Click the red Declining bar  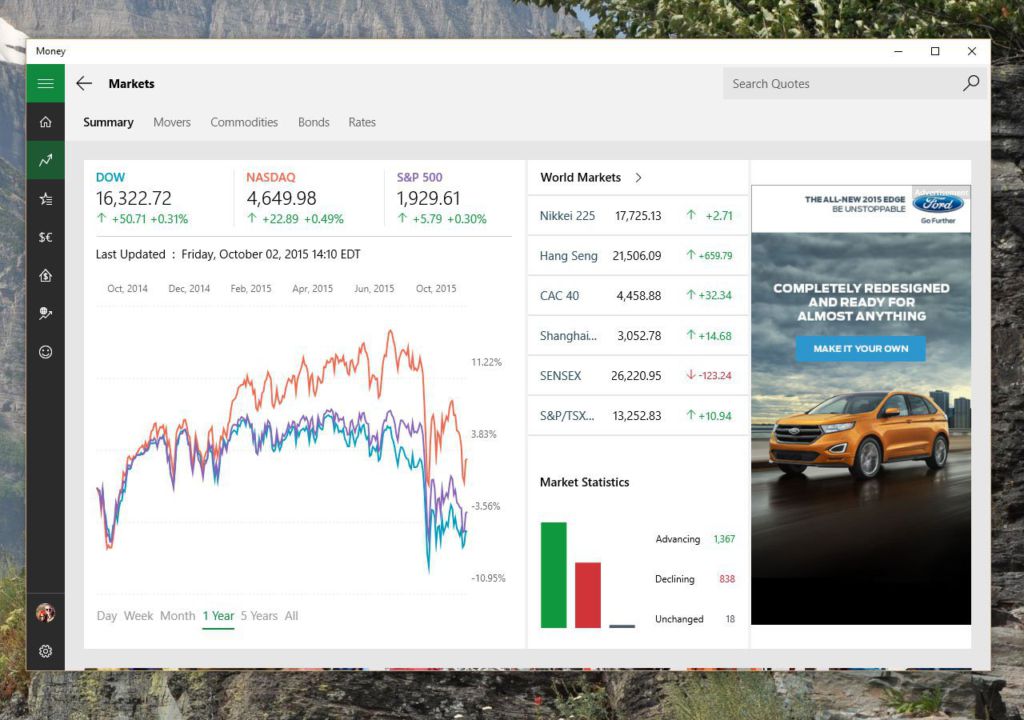click(x=588, y=595)
